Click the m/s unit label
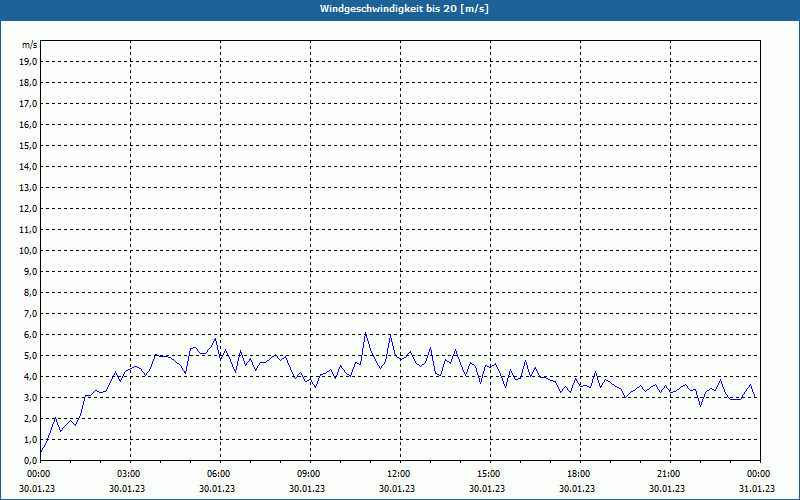 point(30,45)
